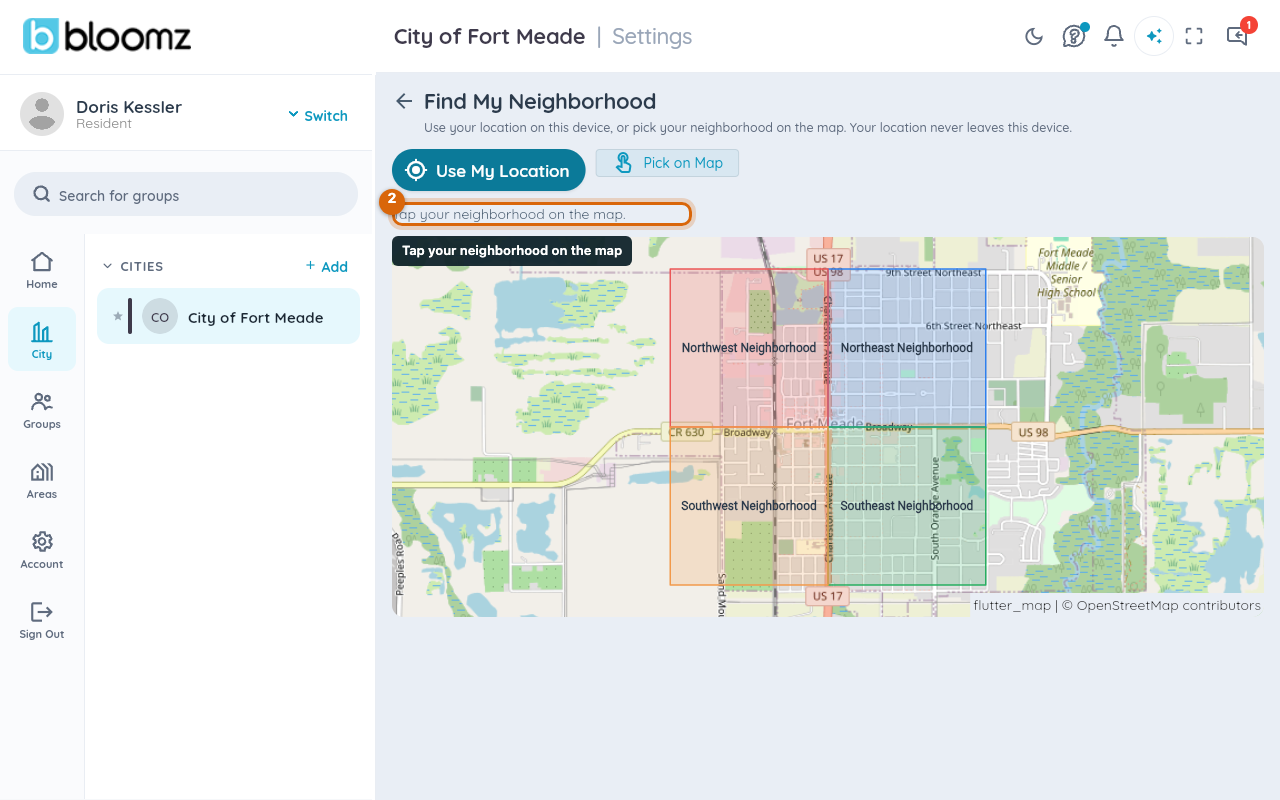Image resolution: width=1280 pixels, height=800 pixels.
Task: Click Sign Out in sidebar
Action: pos(42,620)
